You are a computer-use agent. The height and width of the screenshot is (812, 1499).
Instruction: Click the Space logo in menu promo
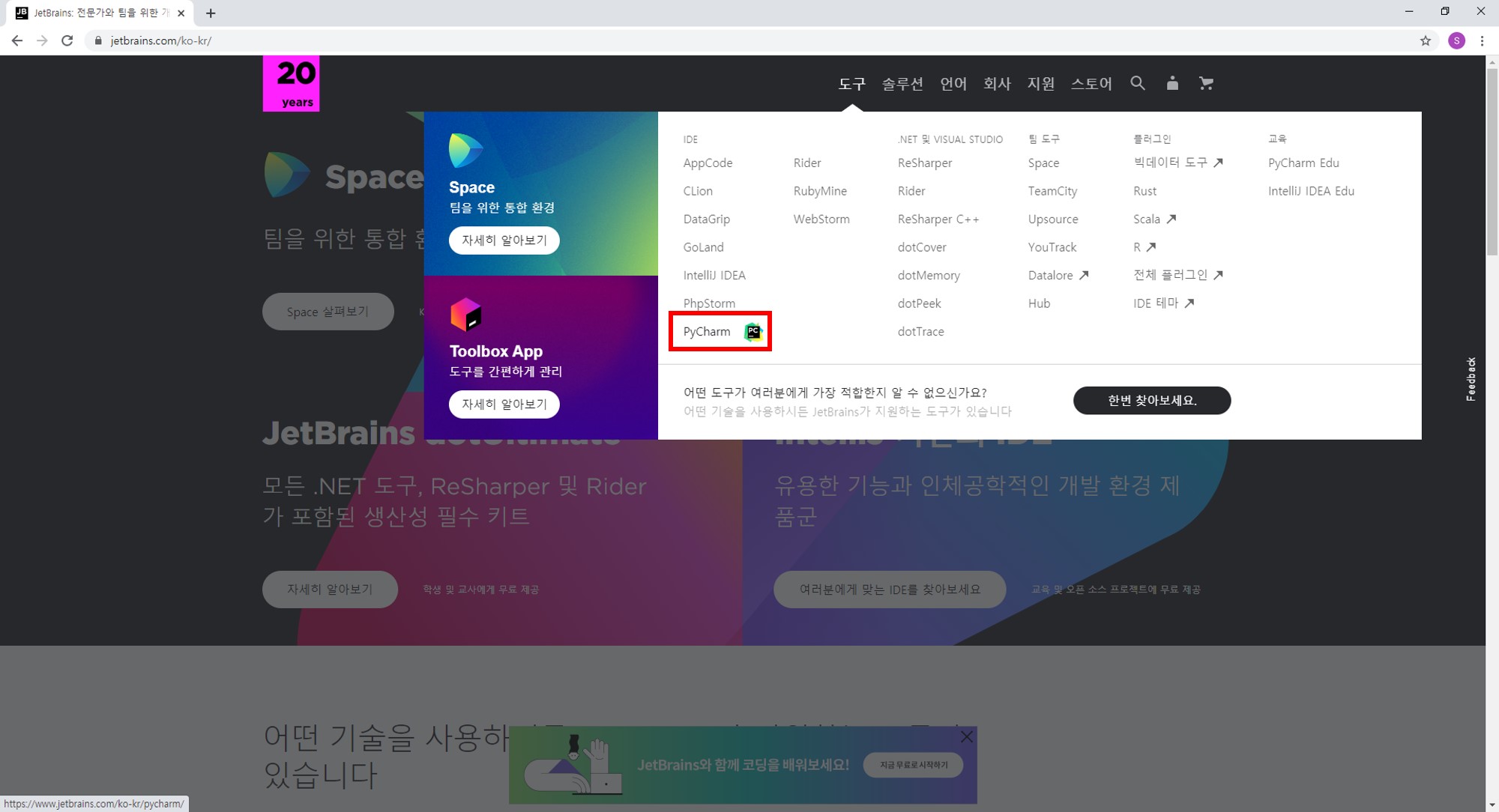coord(465,150)
